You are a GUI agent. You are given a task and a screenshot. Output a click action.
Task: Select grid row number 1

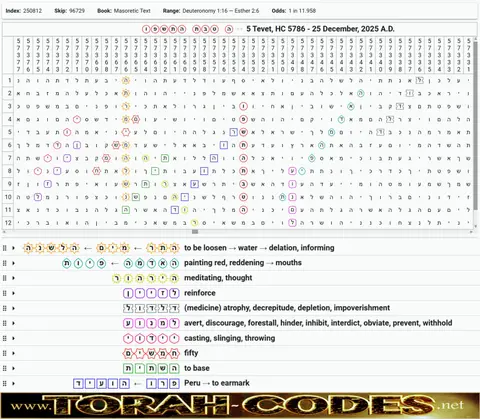pyautogui.click(x=9, y=80)
